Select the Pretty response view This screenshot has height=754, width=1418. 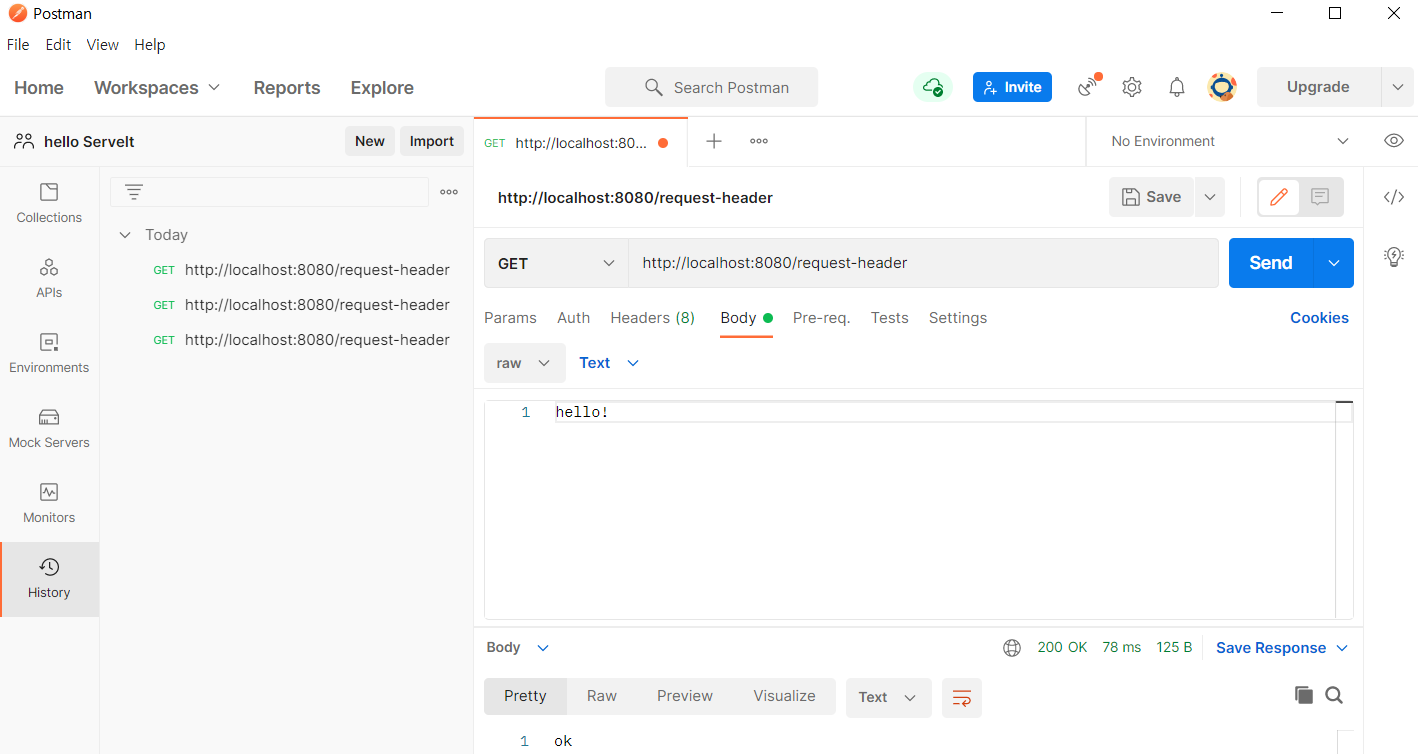[x=525, y=696]
